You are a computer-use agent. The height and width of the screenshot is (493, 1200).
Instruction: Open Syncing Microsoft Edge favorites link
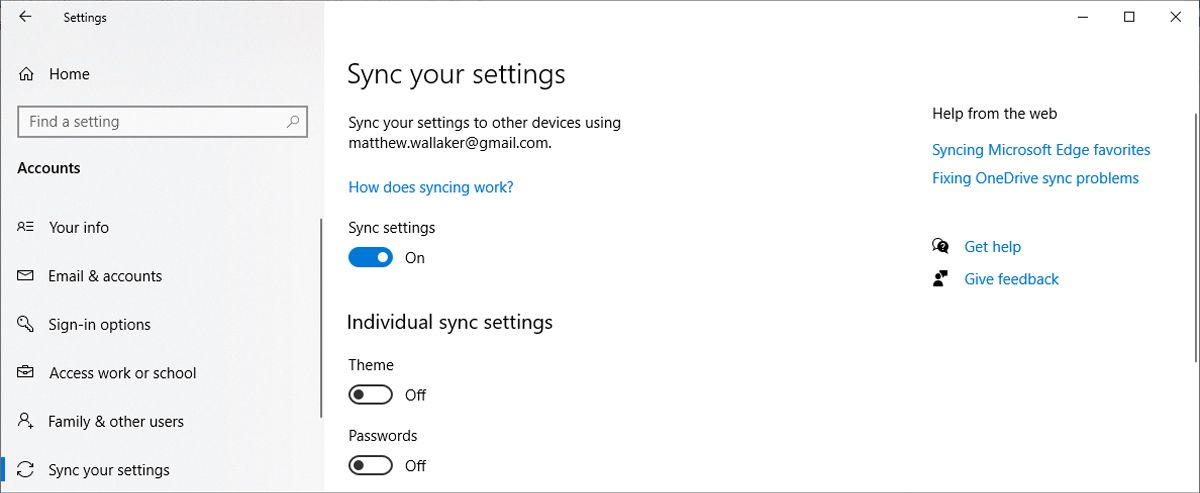1041,150
